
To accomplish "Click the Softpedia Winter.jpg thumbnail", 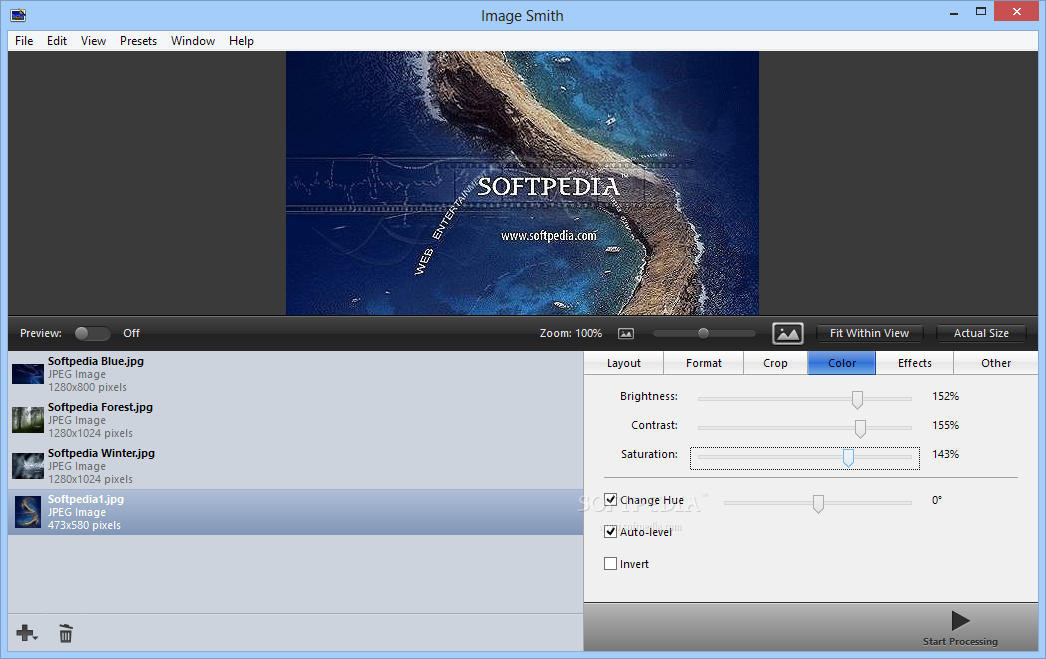I will click(x=28, y=466).
